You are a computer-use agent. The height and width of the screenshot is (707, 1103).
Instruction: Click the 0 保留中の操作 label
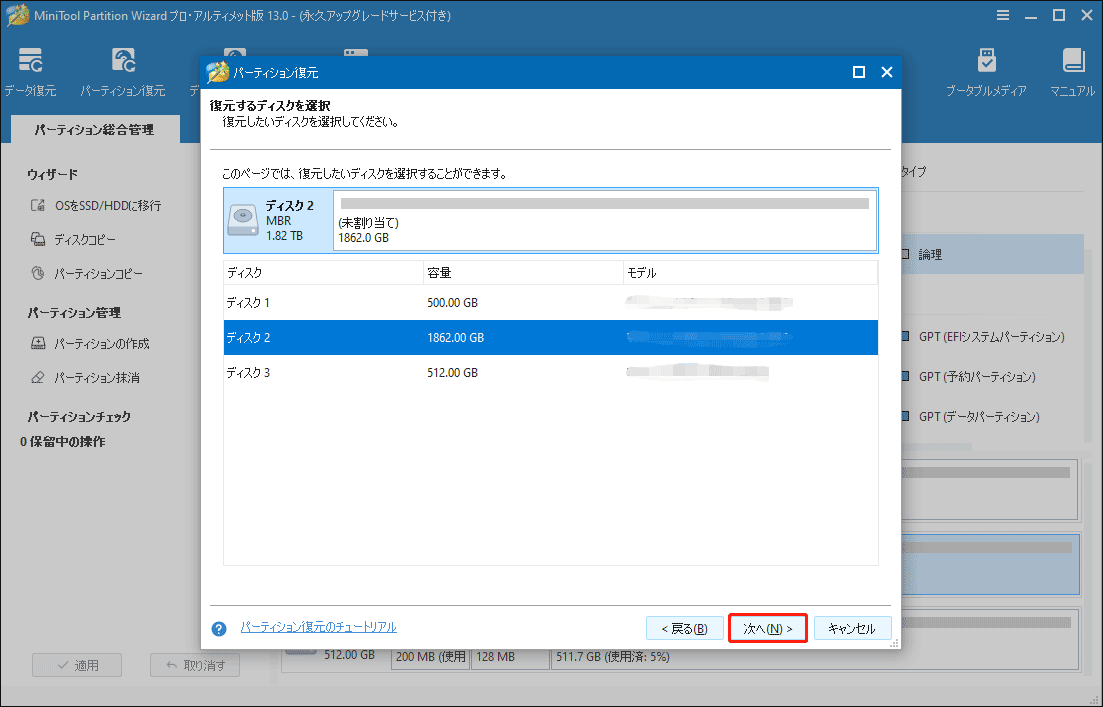tap(63, 442)
